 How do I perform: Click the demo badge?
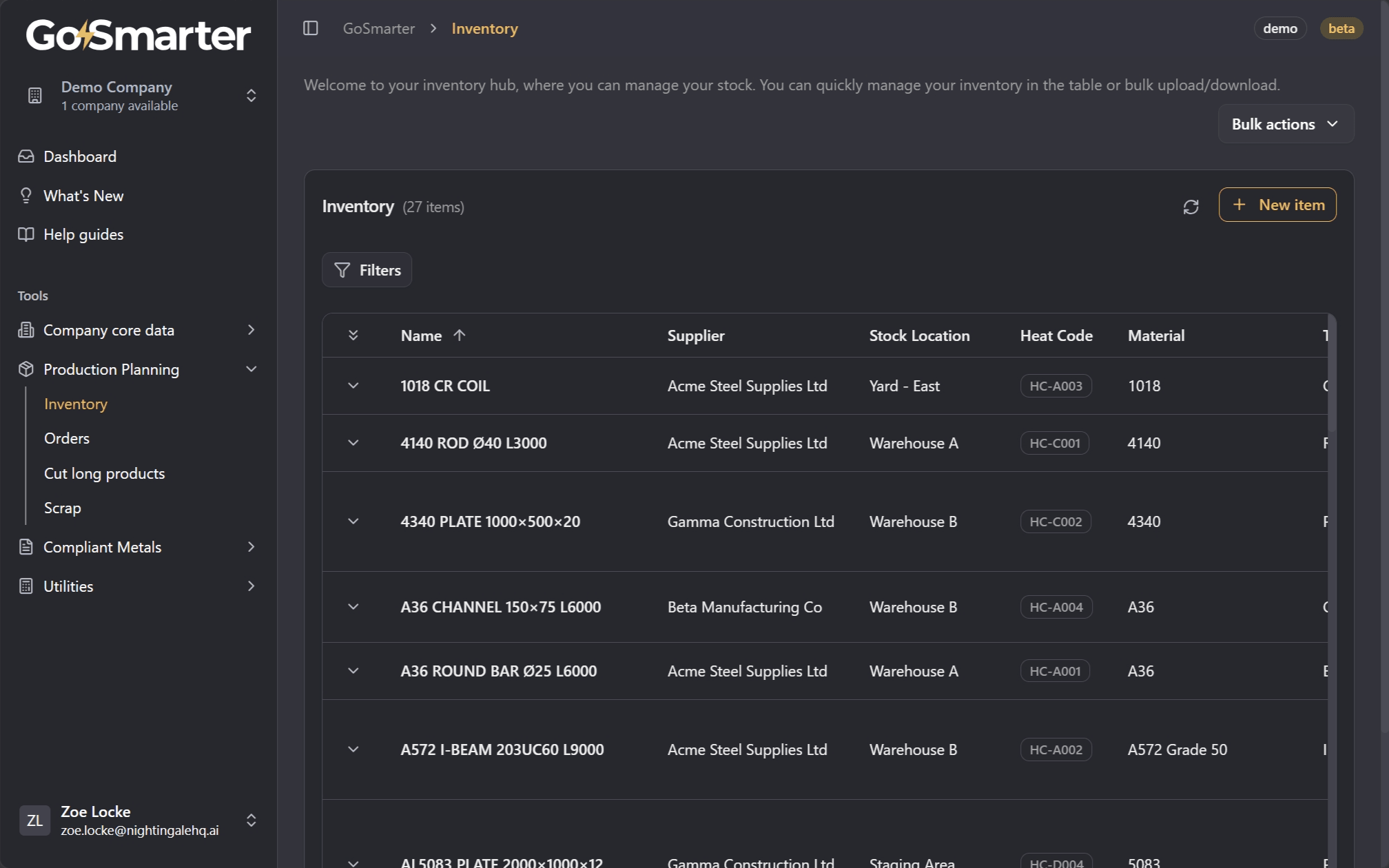1280,28
